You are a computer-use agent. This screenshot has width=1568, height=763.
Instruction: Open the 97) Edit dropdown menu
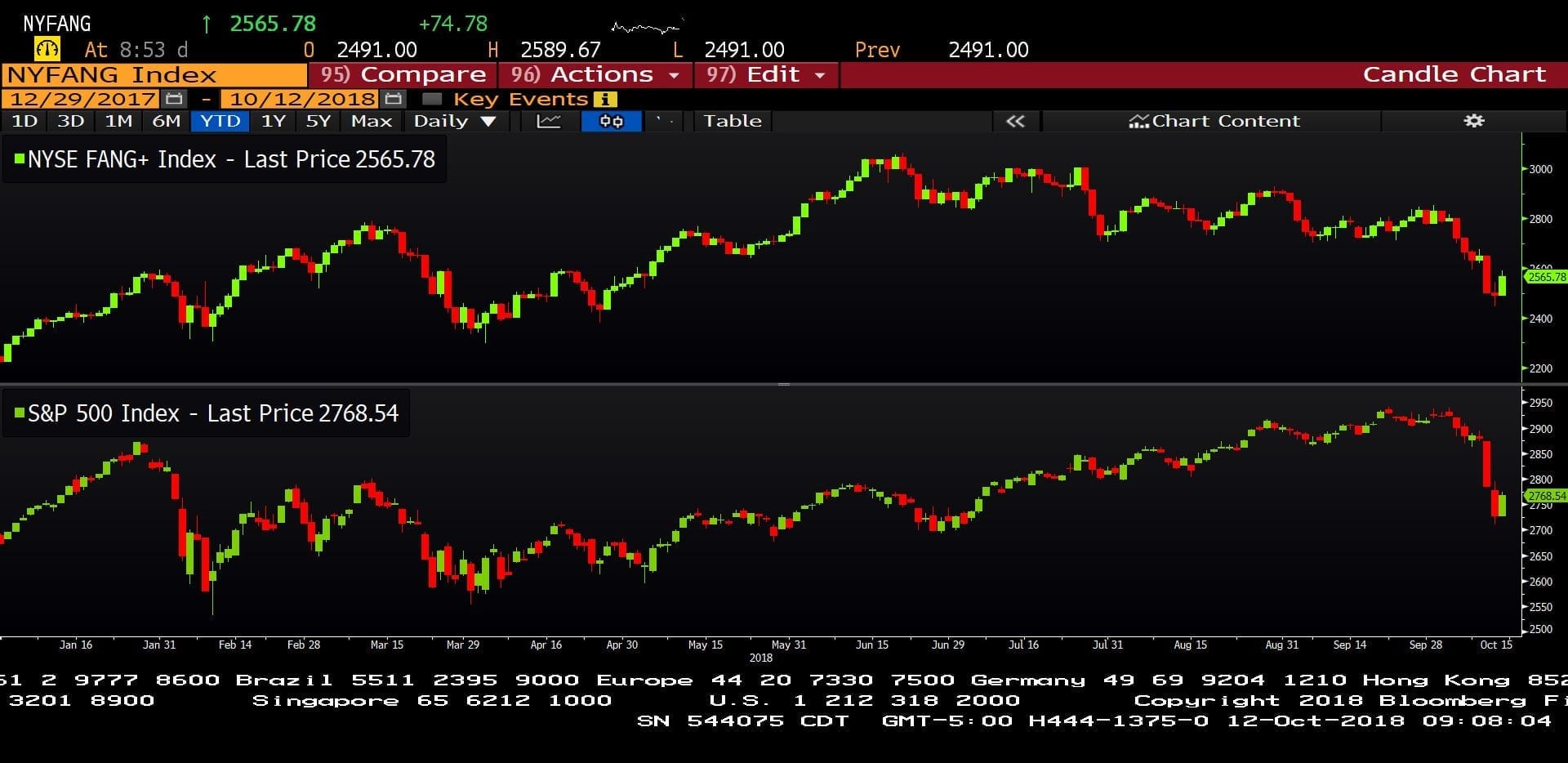tap(766, 74)
